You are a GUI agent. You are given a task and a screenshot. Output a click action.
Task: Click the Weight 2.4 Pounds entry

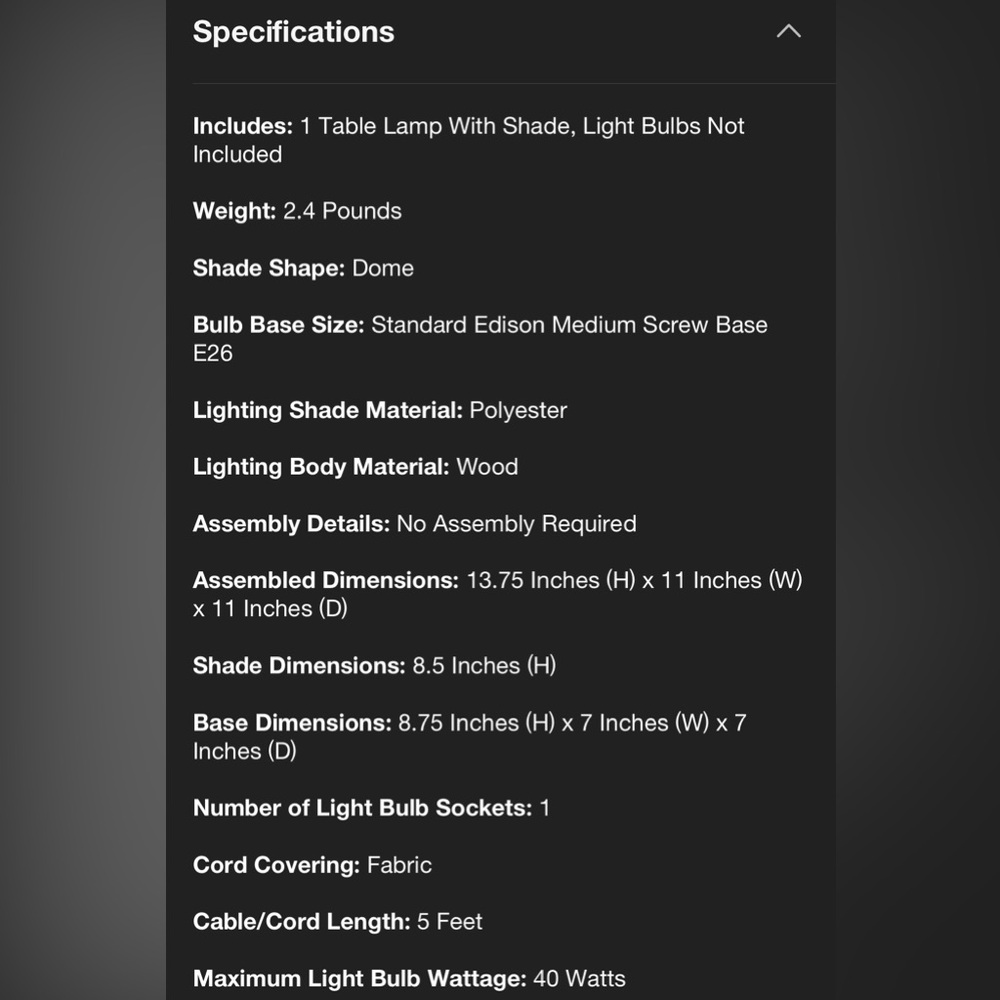pyautogui.click(x=297, y=210)
